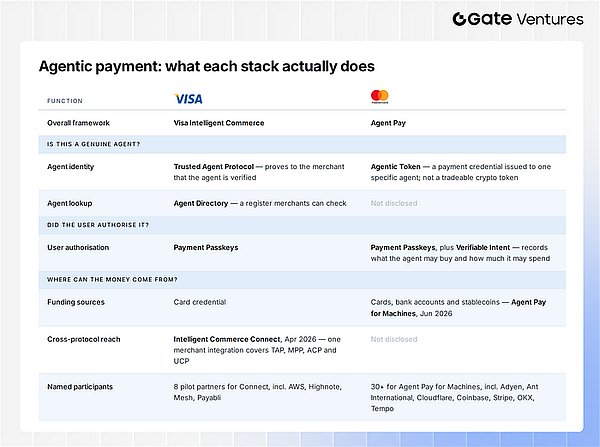This screenshot has width=600, height=447.
Task: Click the Mastercard logo column header
Action: pyautogui.click(x=380, y=97)
